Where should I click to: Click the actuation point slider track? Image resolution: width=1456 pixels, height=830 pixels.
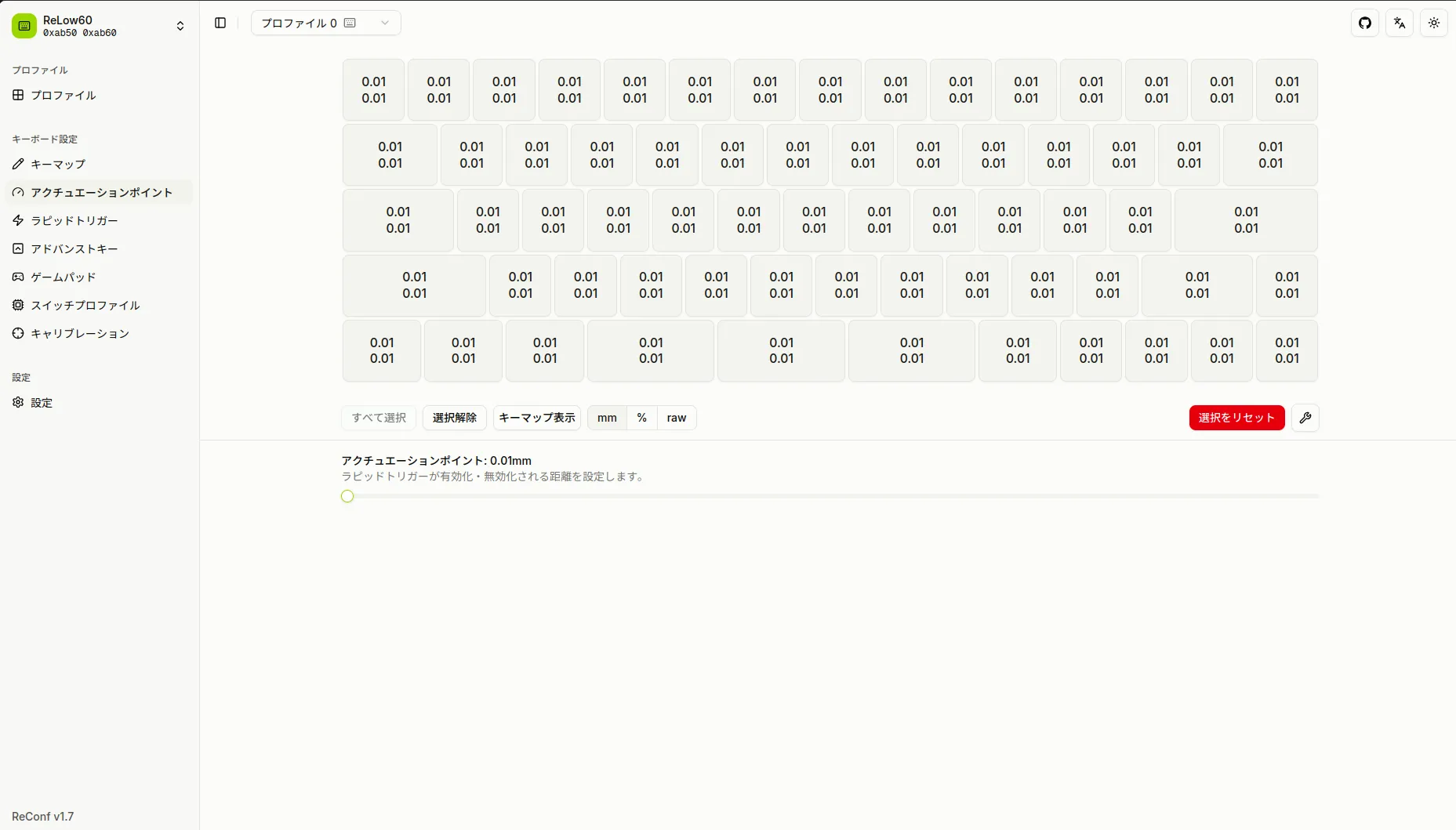(830, 496)
